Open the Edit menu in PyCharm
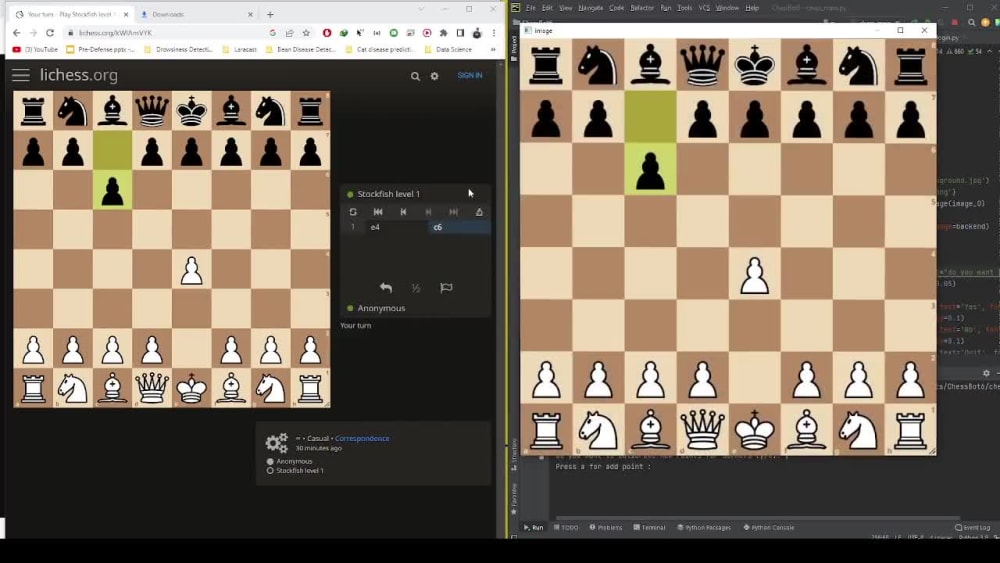Image resolution: width=1000 pixels, height=563 pixels. pos(547,8)
